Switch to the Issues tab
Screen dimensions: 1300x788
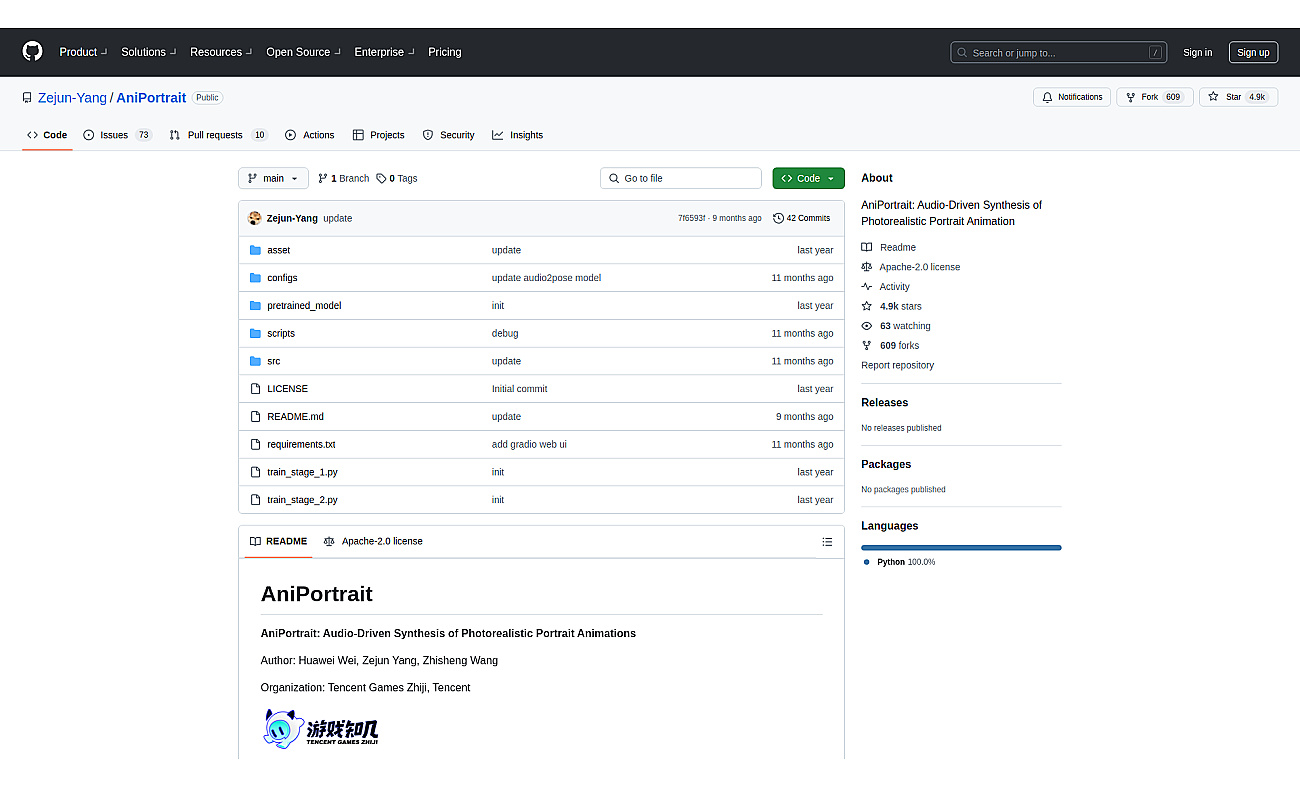tap(117, 135)
